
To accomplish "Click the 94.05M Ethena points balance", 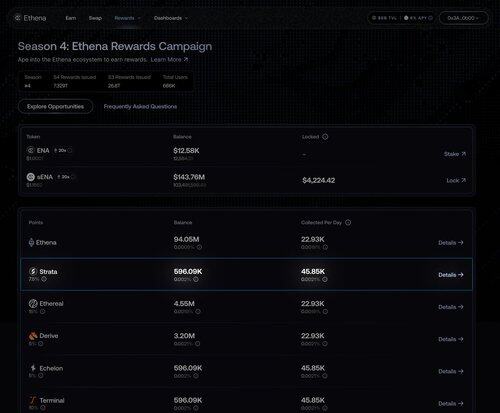I will (186, 239).
